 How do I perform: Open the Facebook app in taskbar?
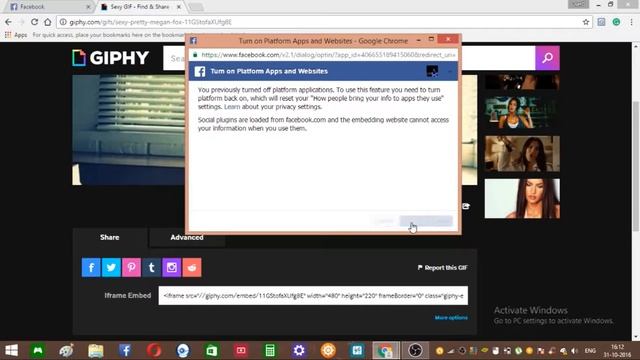click(x=125, y=351)
